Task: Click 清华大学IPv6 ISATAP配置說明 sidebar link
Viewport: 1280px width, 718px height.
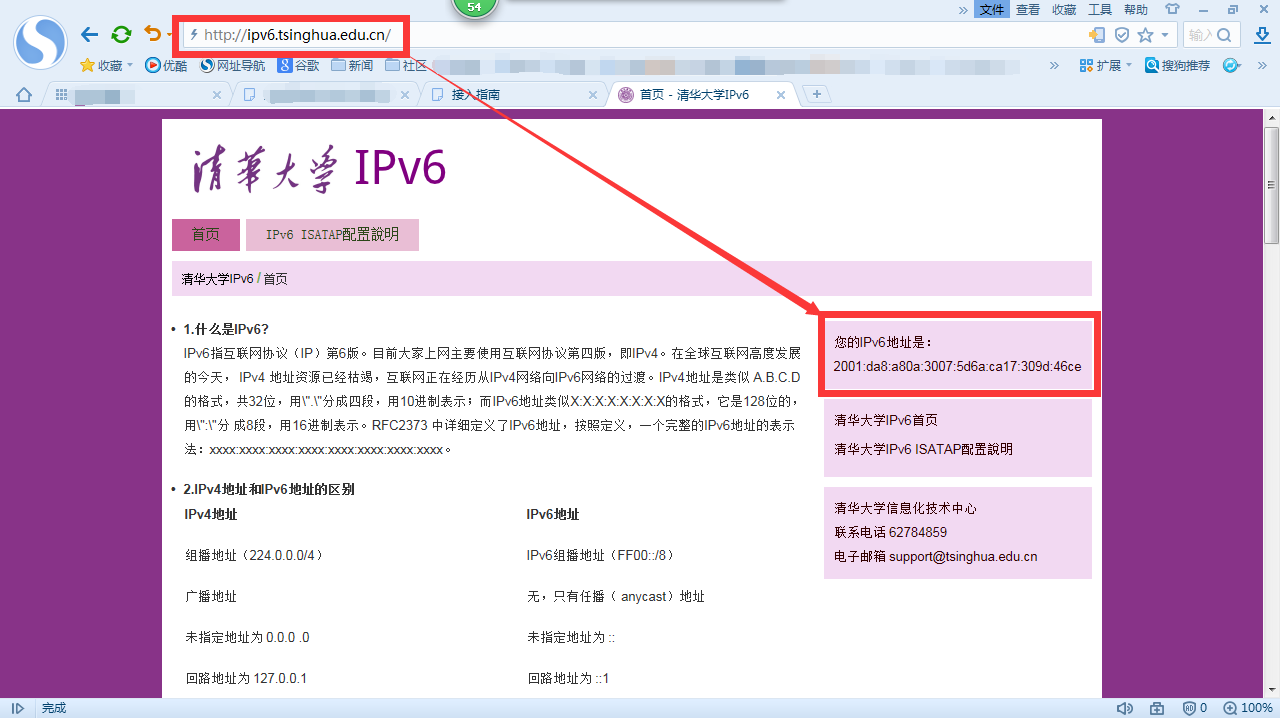Action: (x=924, y=449)
